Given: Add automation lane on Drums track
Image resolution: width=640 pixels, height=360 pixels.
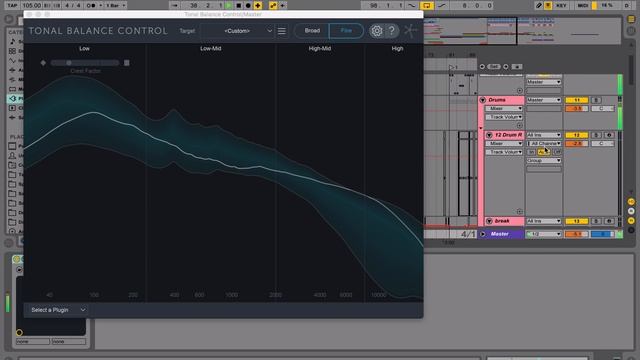Looking at the screenshot, I should (519, 125).
